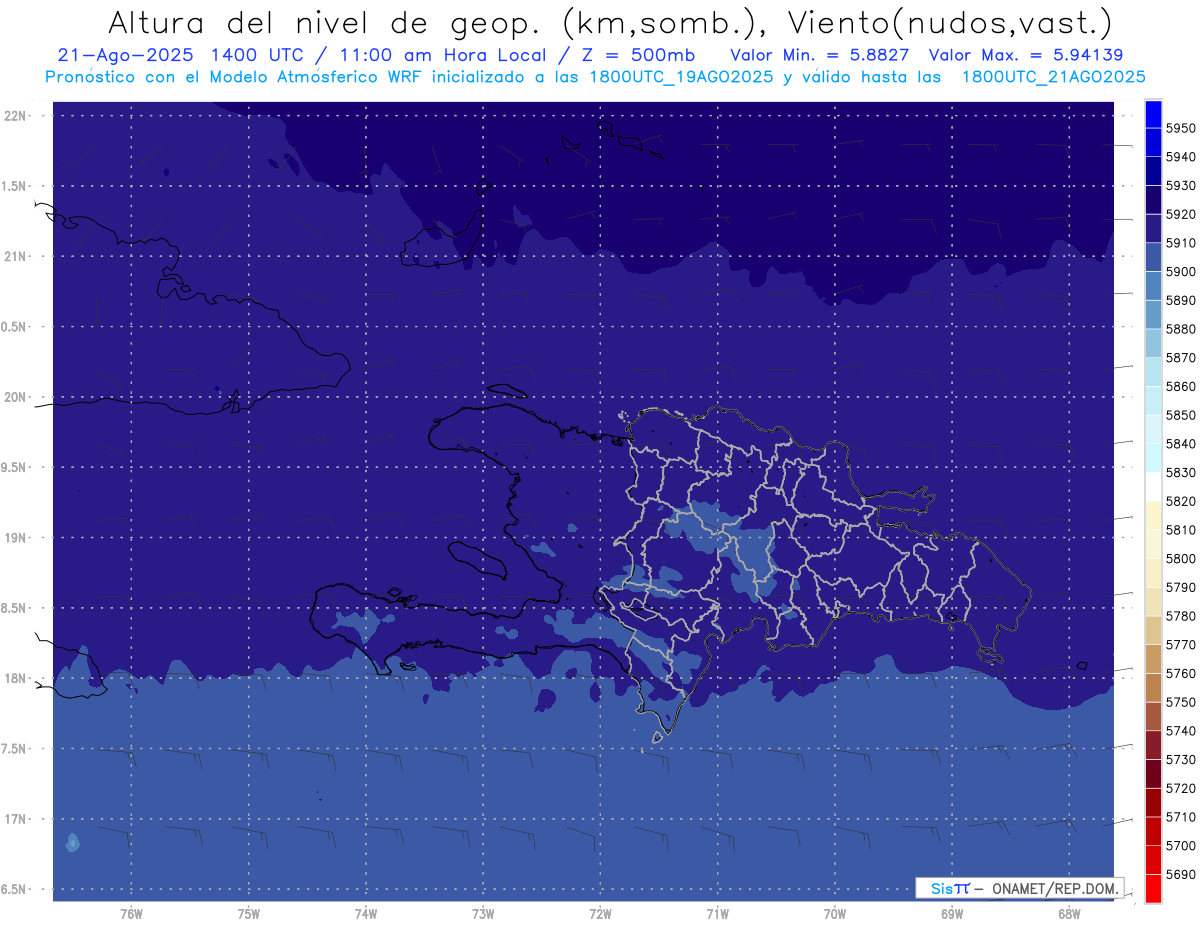Click the '5950' colorbar label
This screenshot has width=1200, height=927.
(1180, 128)
